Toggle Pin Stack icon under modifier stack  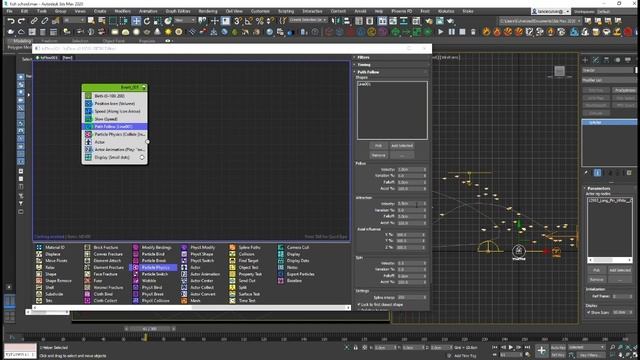pos(587,173)
